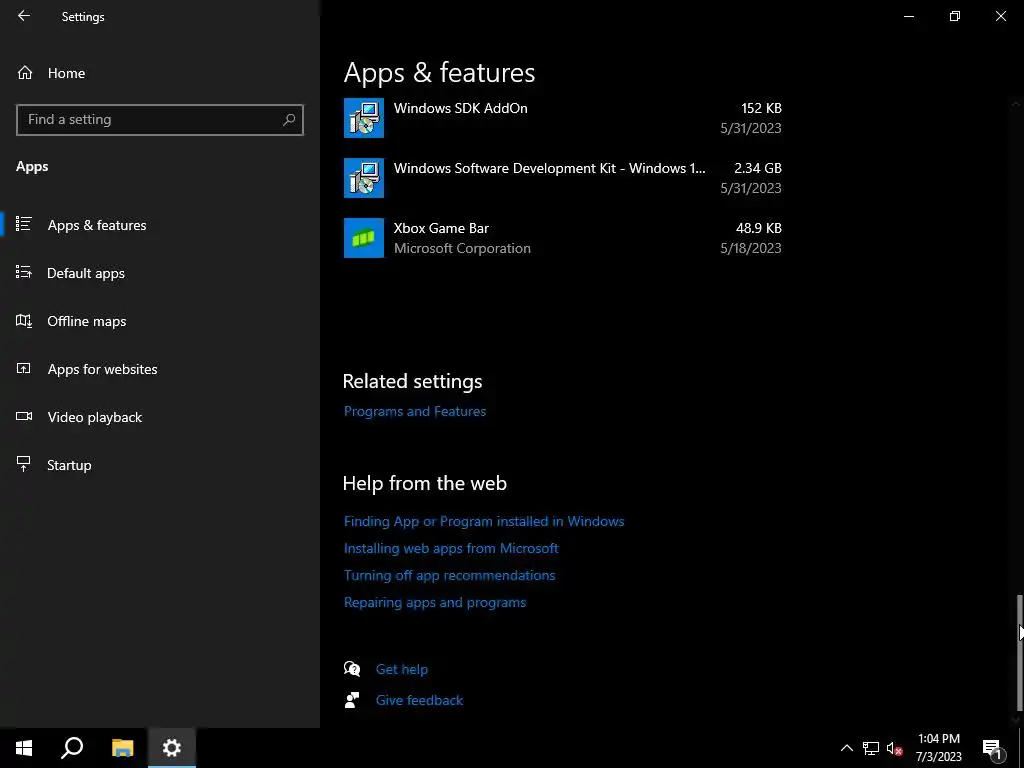The width and height of the screenshot is (1024, 768).
Task: Open Turning off app recommendations link
Action: [x=449, y=575]
